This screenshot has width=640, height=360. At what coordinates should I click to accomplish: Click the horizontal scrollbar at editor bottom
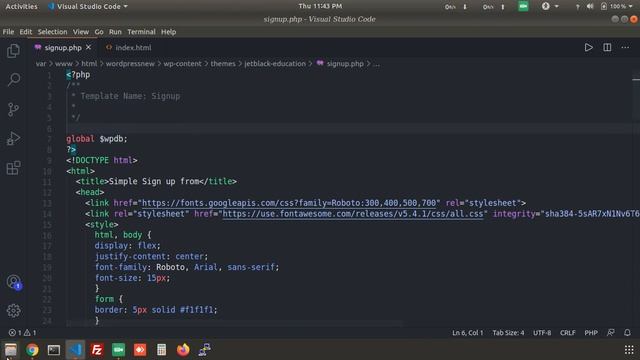coord(235,323)
